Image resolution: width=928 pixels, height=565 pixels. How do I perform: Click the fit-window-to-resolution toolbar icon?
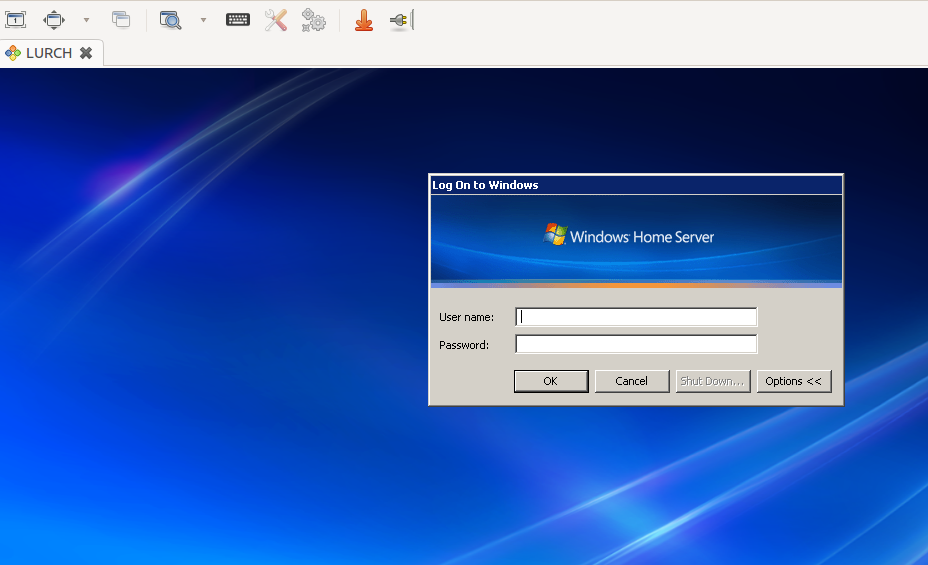pos(15,20)
